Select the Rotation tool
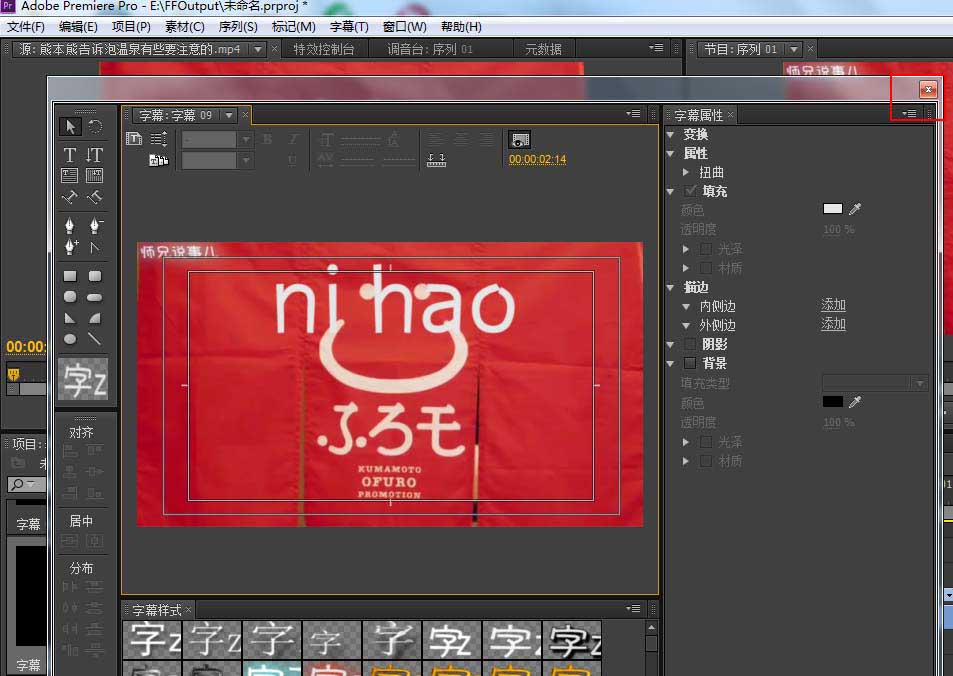953x676 pixels. click(94, 126)
